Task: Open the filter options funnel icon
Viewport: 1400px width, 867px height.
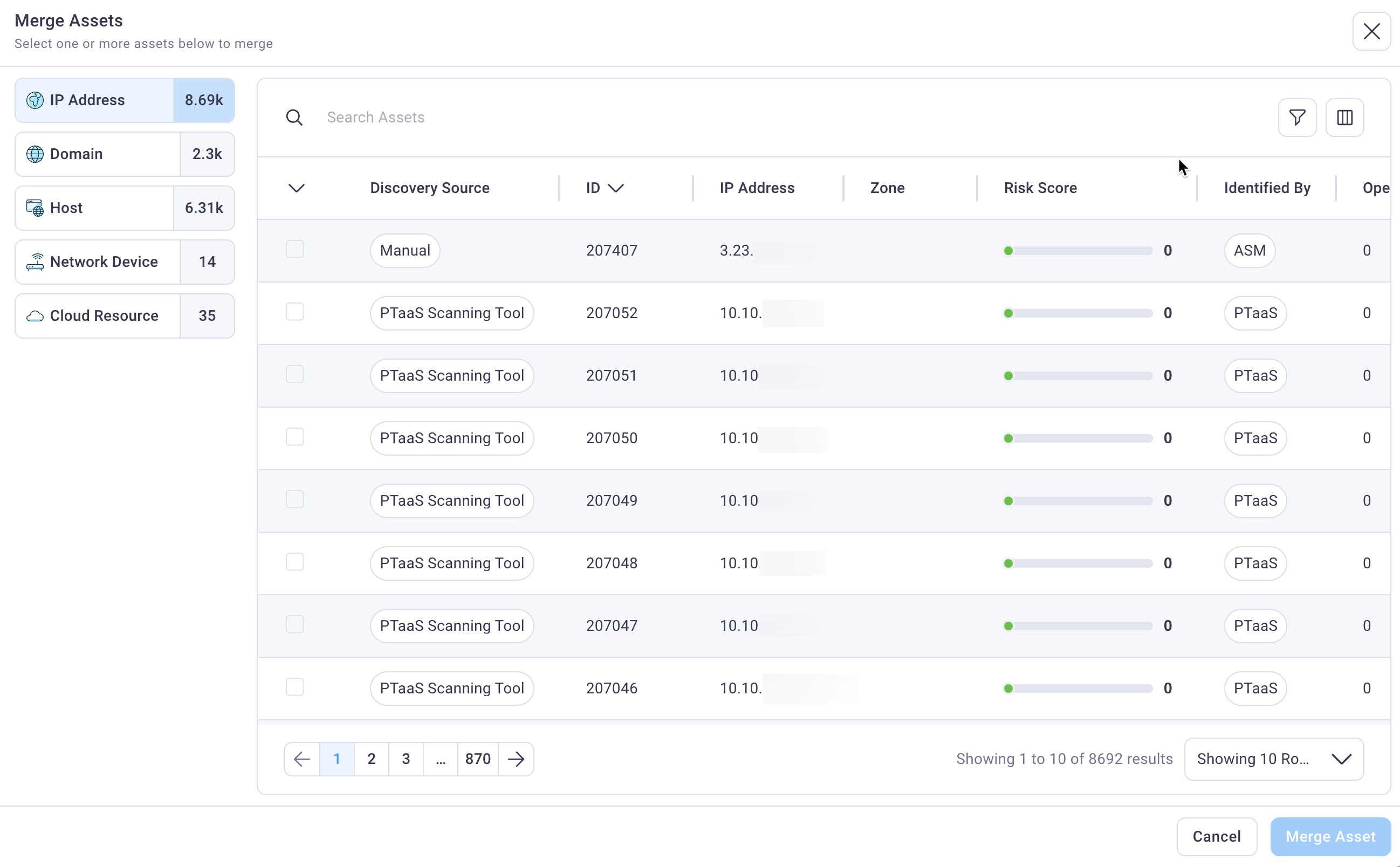Action: (x=1297, y=118)
